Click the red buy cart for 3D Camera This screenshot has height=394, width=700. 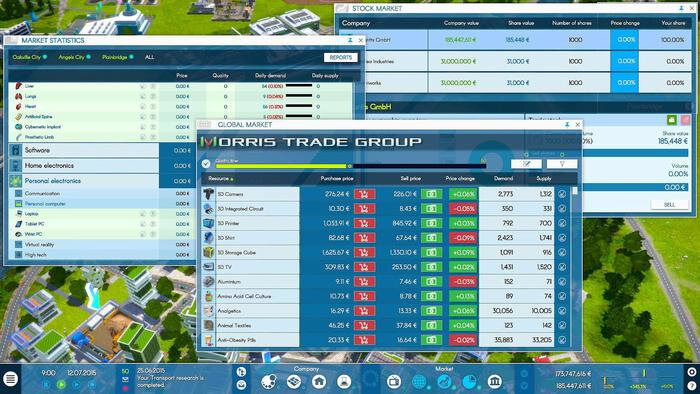tap(364, 194)
